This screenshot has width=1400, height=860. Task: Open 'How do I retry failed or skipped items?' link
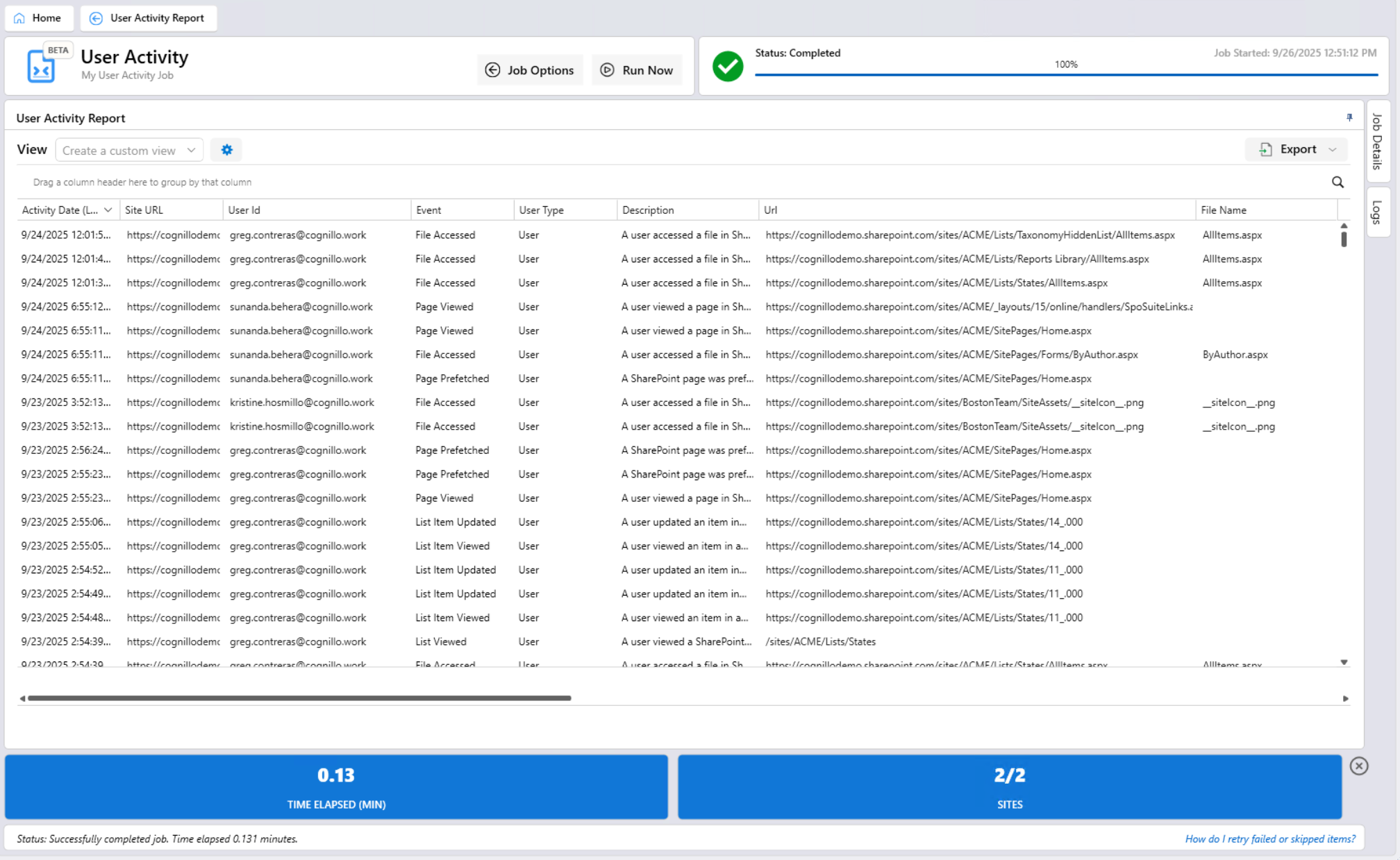pyautogui.click(x=1270, y=838)
